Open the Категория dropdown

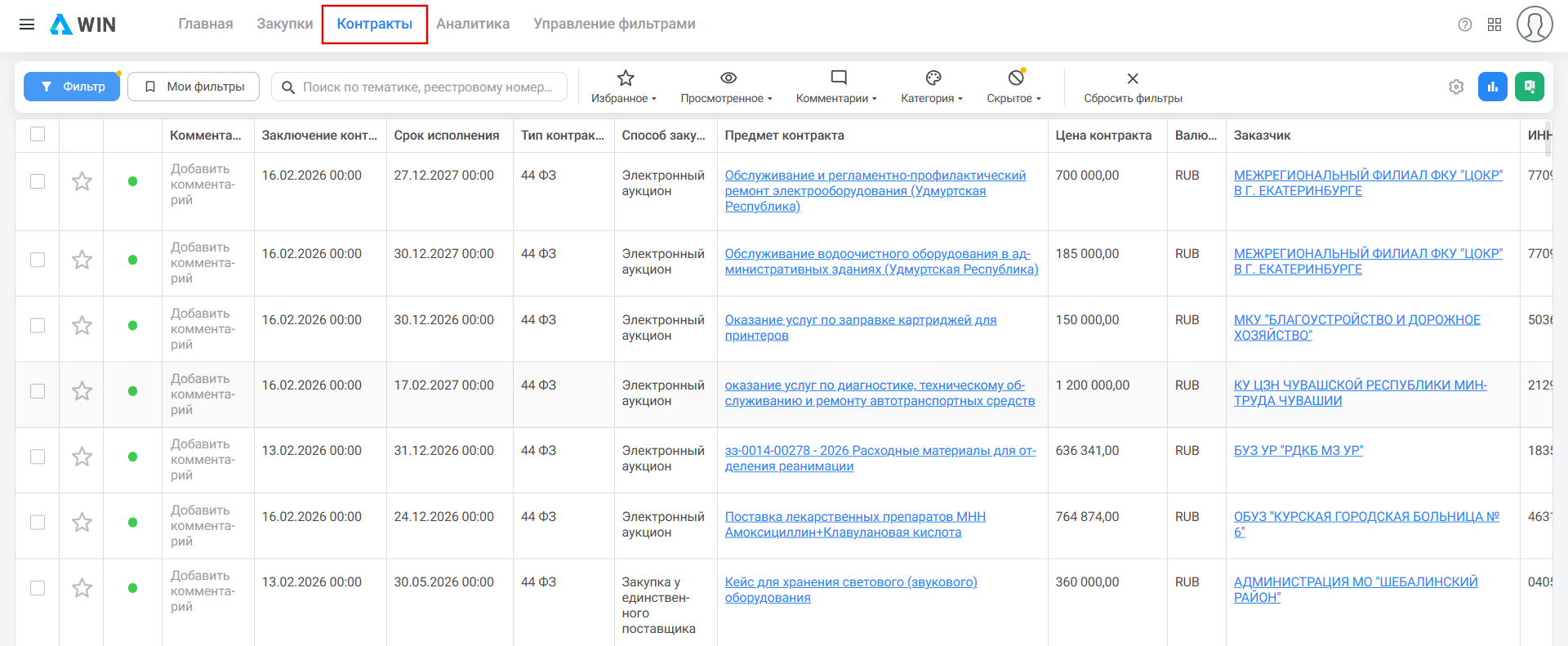pos(932,87)
